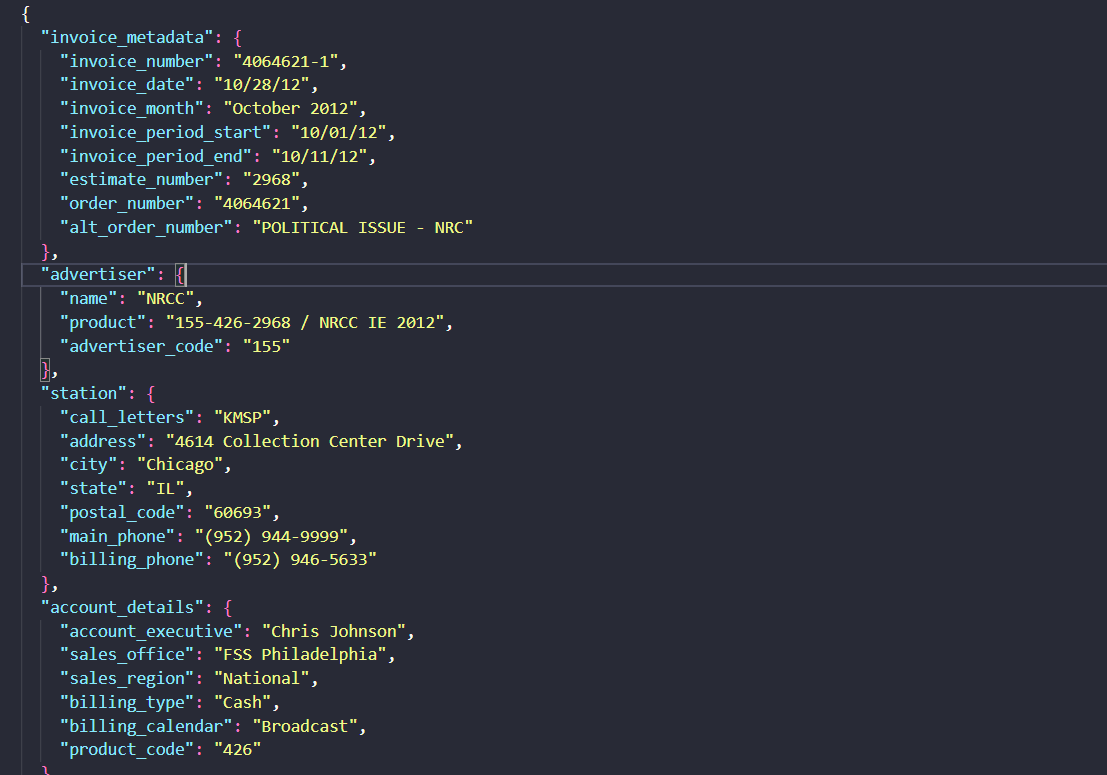The width and height of the screenshot is (1107, 775).
Task: Click the advertiser name value "NRCC"
Action: coord(165,299)
